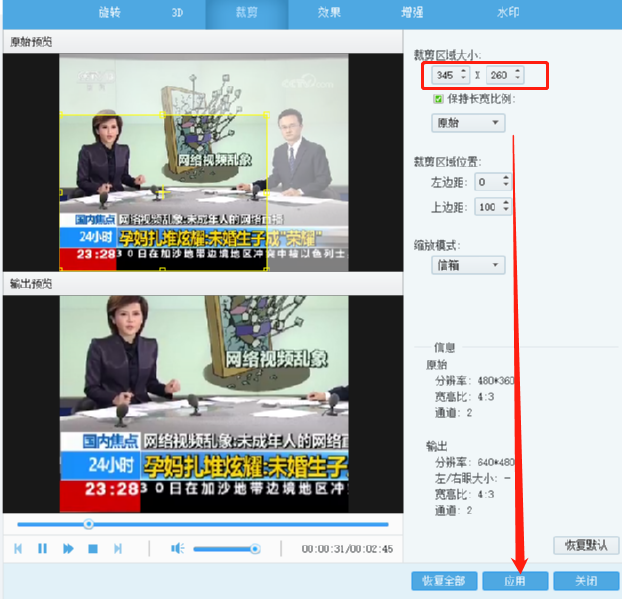Fast forward the video preview
622x599 pixels.
pos(68,548)
